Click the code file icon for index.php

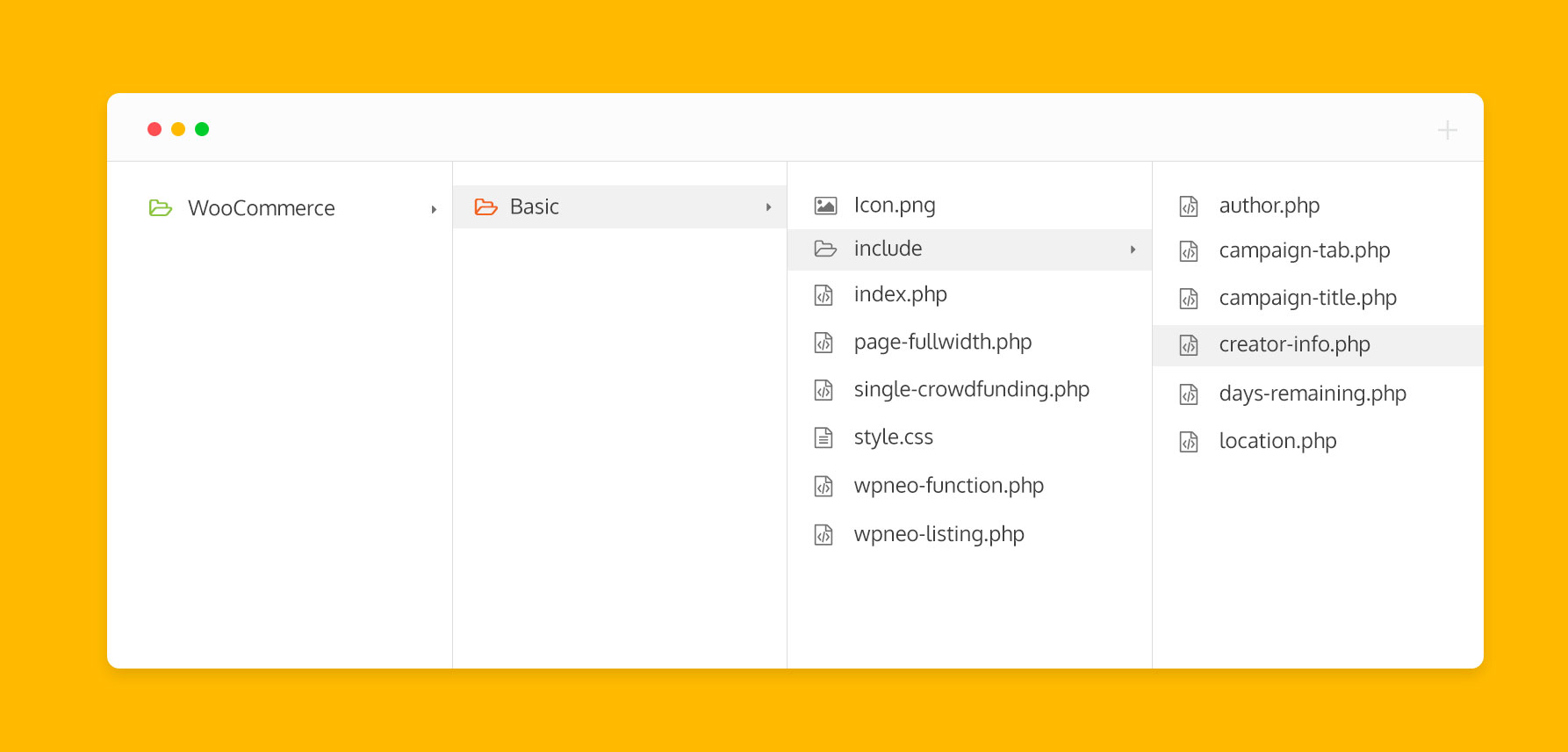coord(824,295)
